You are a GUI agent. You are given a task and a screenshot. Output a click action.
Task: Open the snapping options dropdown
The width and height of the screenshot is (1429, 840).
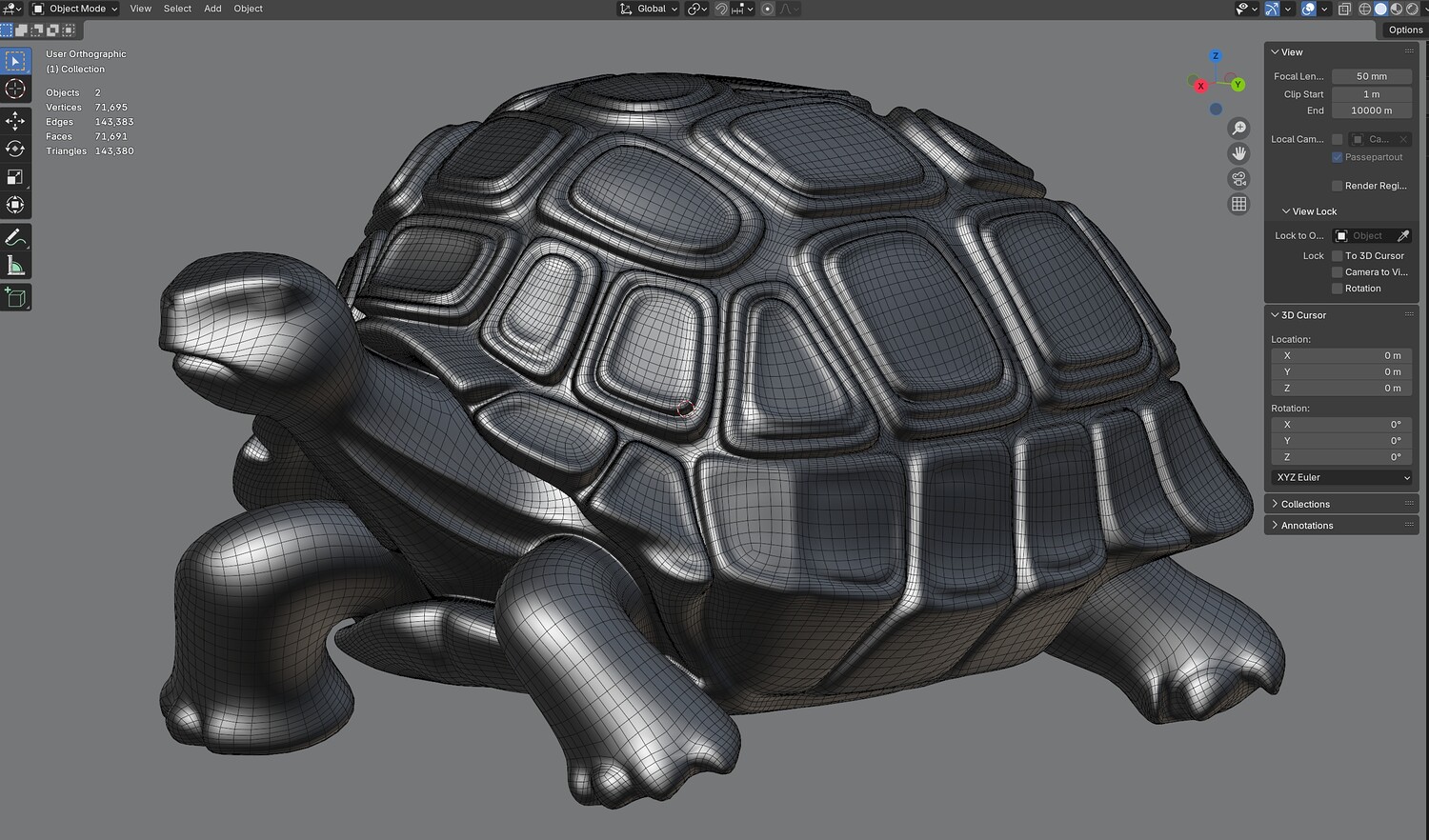743,9
